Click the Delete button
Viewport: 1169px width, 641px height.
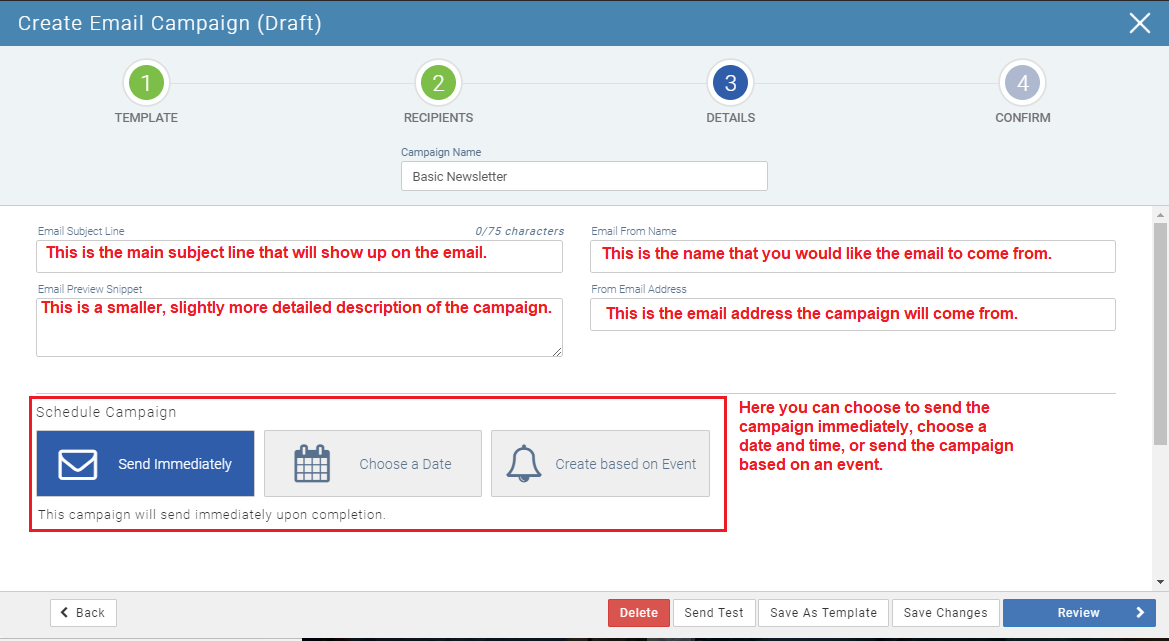pyautogui.click(x=639, y=613)
